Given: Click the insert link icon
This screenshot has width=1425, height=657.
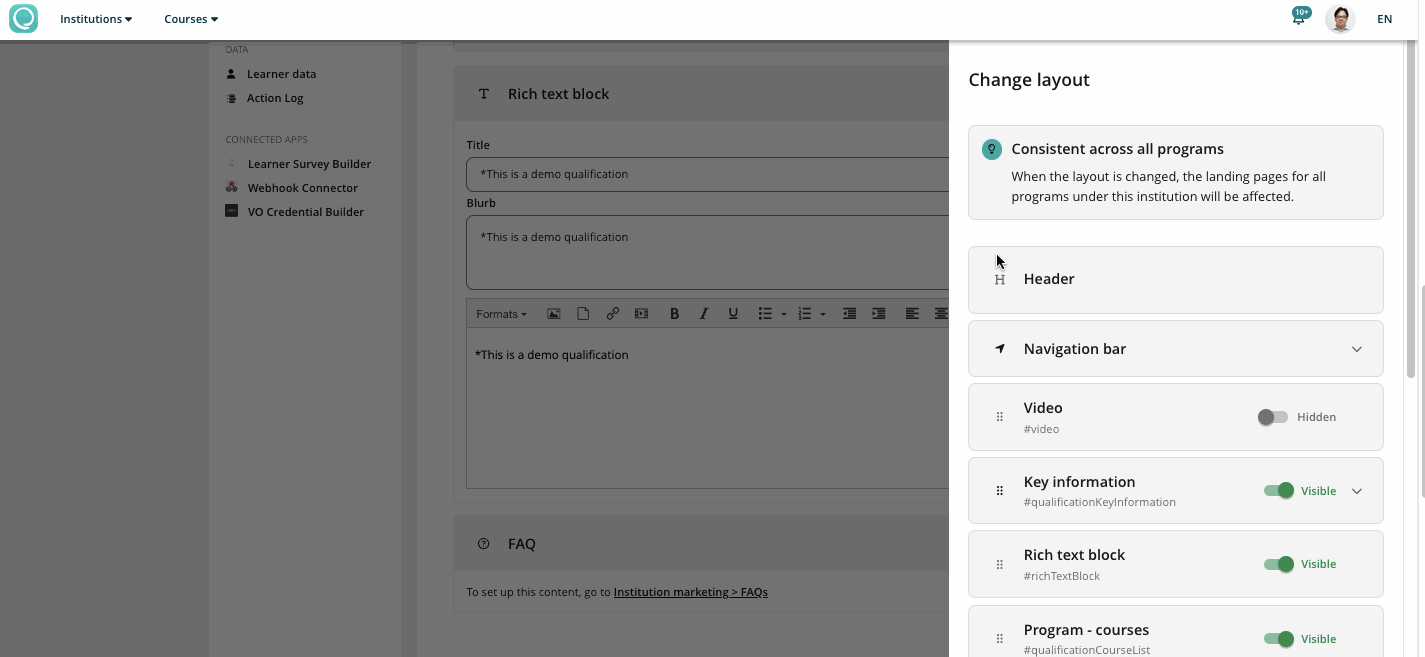Looking at the screenshot, I should (x=612, y=314).
